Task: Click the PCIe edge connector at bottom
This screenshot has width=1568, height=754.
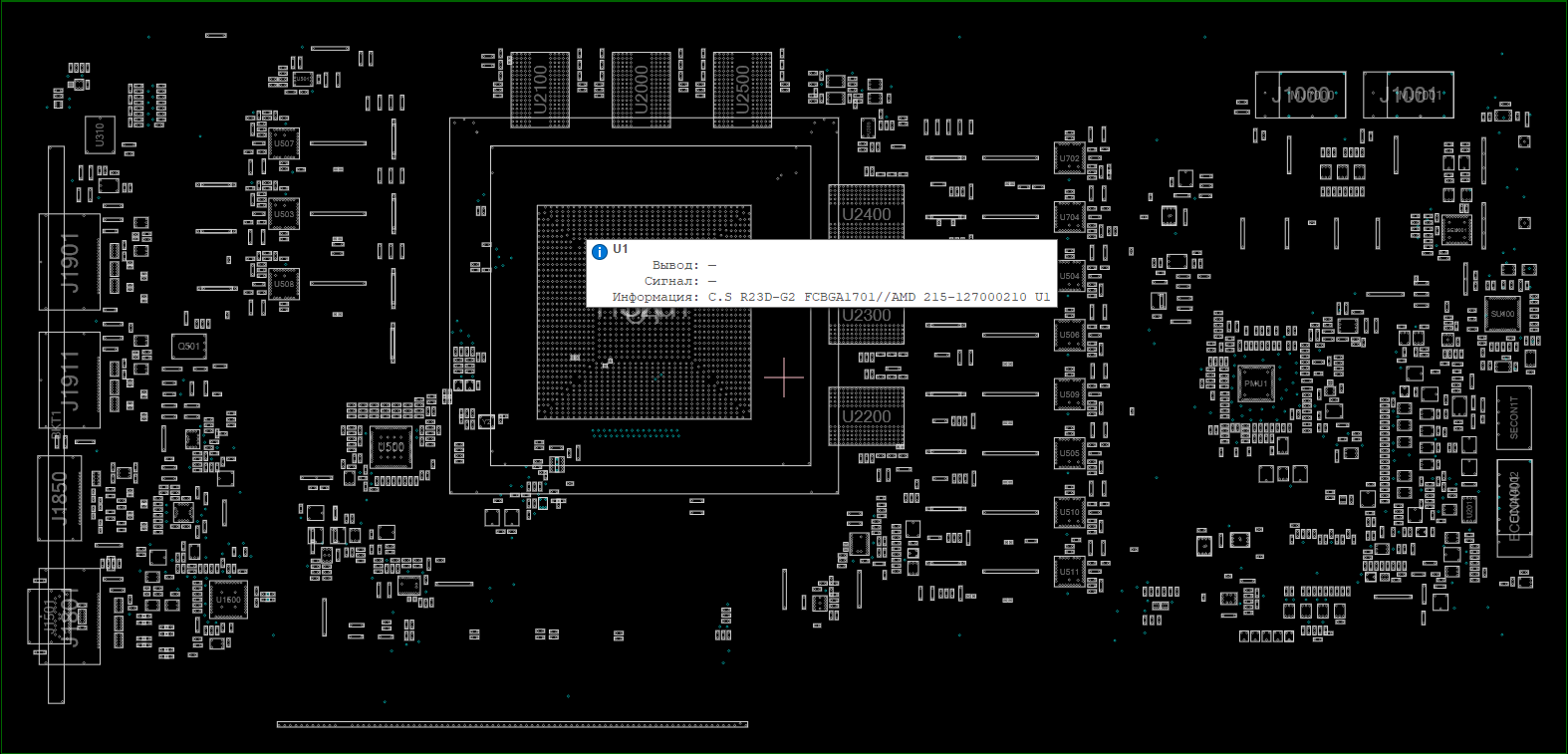Action: (x=512, y=724)
